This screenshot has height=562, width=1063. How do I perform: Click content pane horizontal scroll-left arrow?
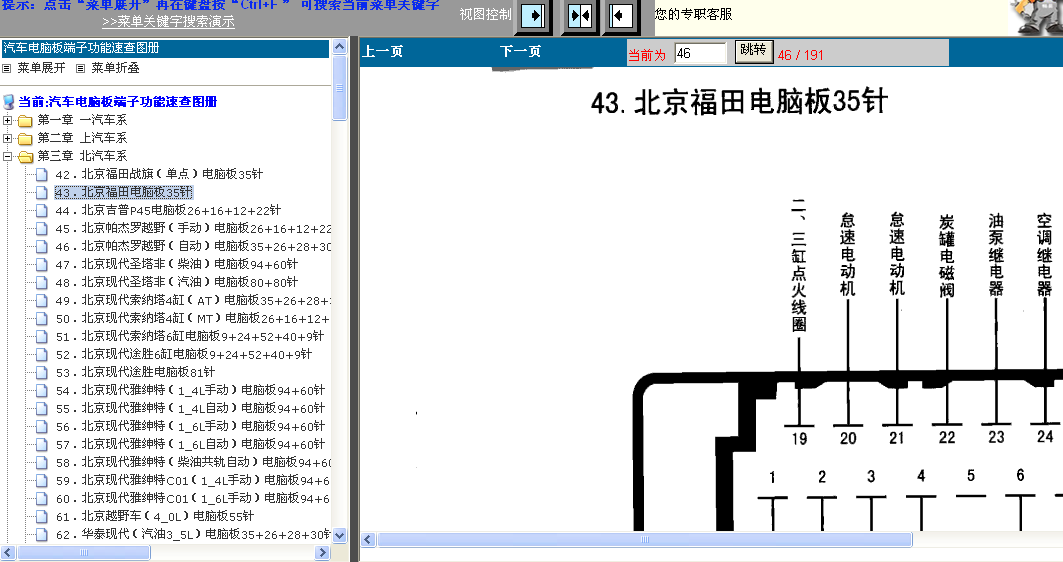pyautogui.click(x=368, y=540)
